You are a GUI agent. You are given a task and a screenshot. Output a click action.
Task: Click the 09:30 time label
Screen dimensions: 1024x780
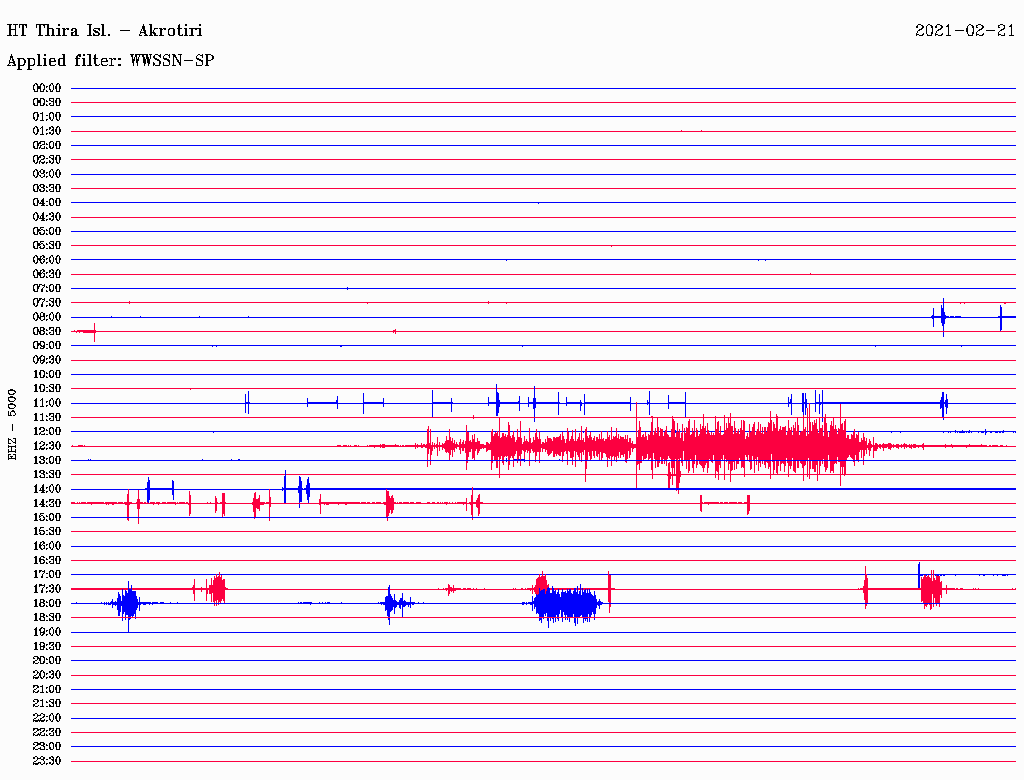click(x=47, y=360)
